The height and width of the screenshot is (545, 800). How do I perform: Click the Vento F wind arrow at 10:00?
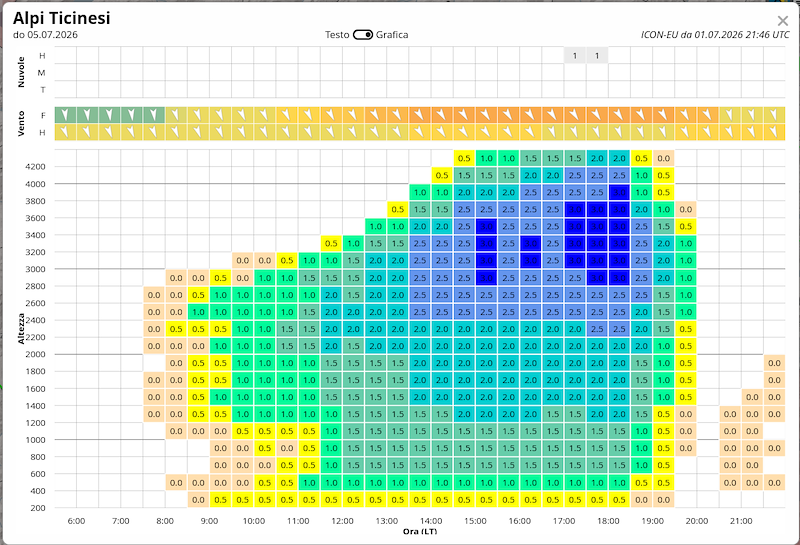pos(265,115)
